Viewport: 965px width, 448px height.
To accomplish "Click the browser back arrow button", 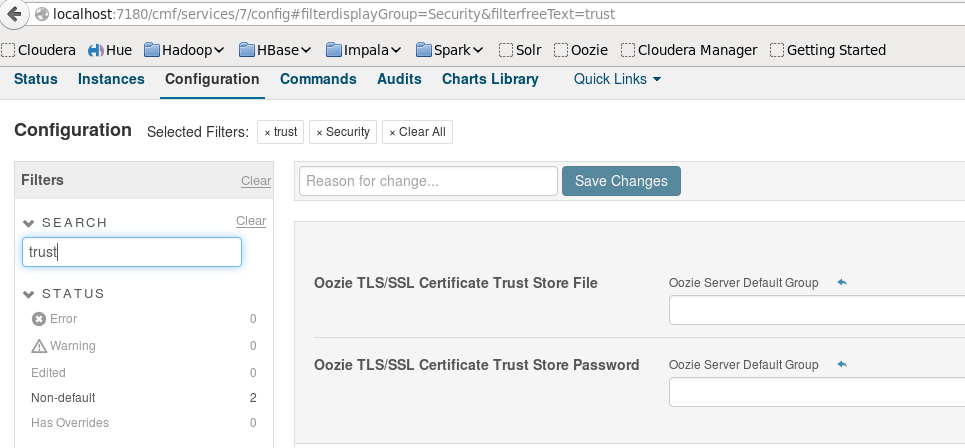I will (x=14, y=15).
